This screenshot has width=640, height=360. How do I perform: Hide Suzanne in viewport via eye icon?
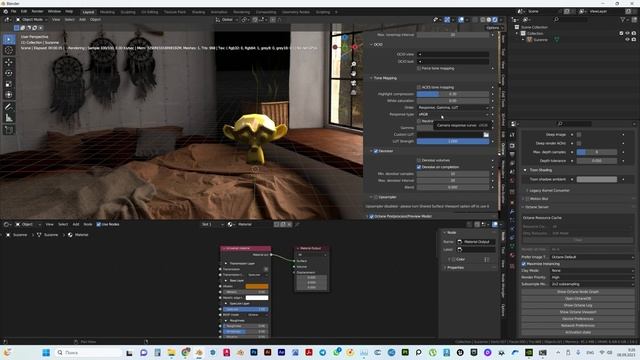click(627, 40)
